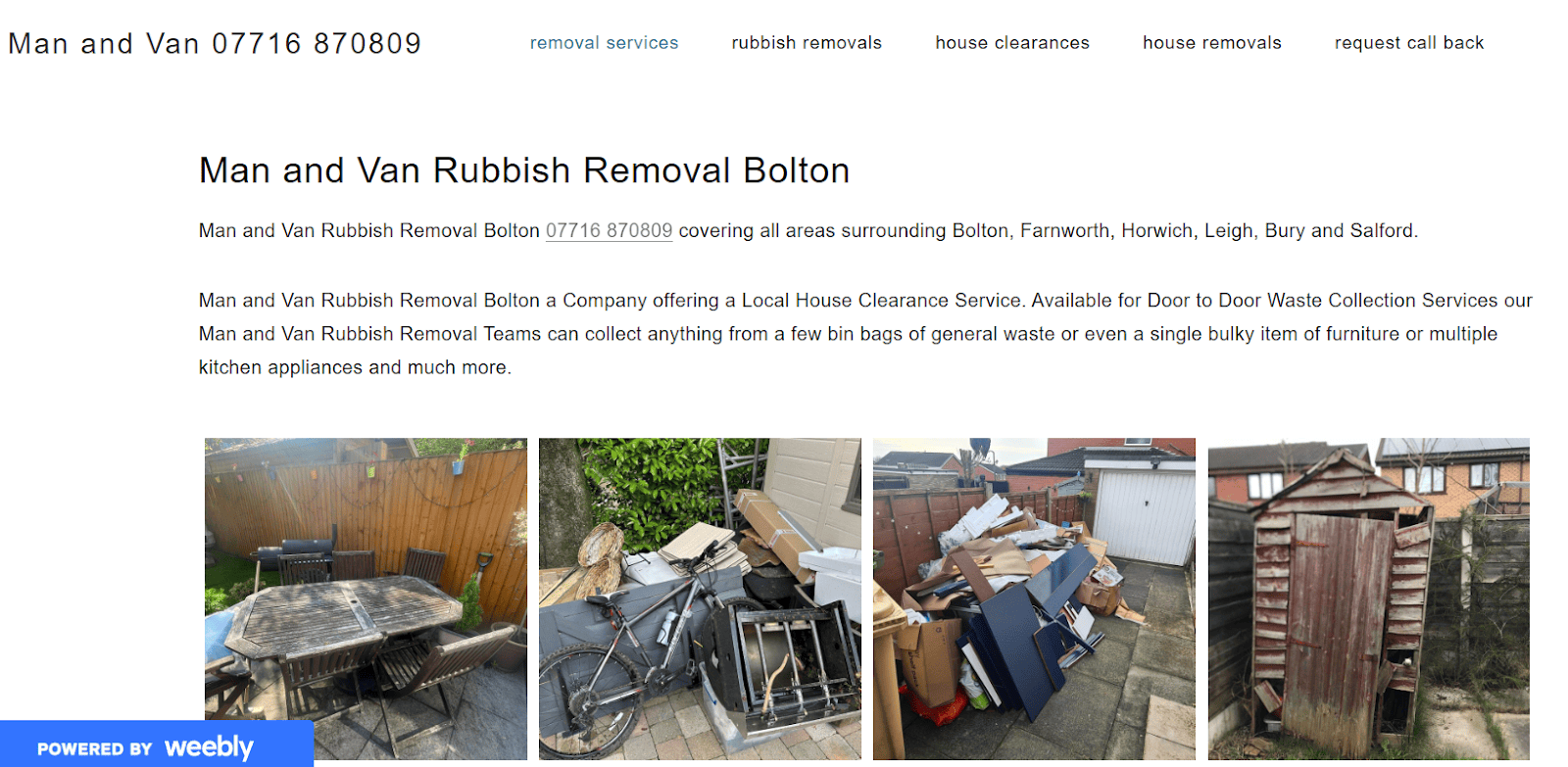Open the old red shed photo
The image size is (1568, 767).
[x=1369, y=599]
